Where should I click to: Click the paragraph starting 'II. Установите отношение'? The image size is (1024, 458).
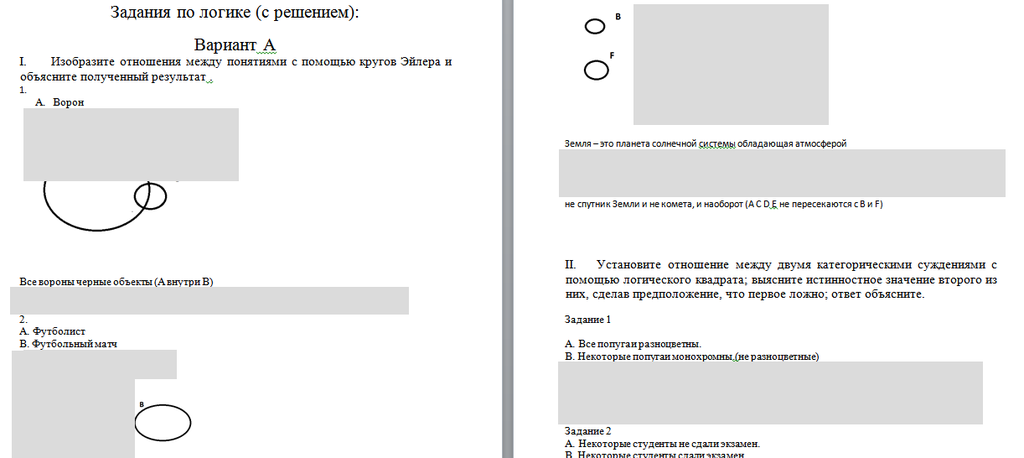pos(781,280)
